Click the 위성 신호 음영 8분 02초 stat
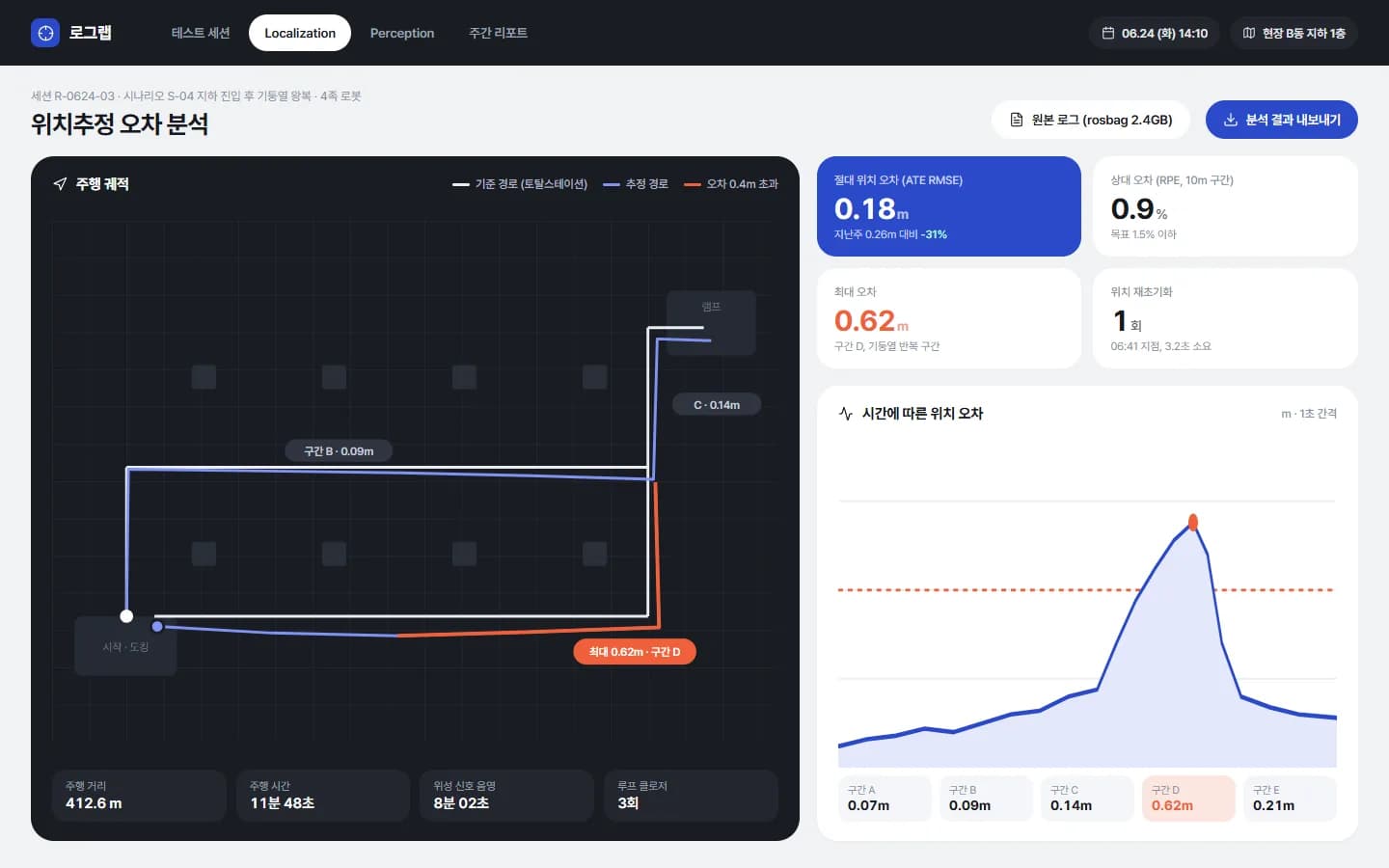Image resolution: width=1389 pixels, height=868 pixels. (x=506, y=796)
